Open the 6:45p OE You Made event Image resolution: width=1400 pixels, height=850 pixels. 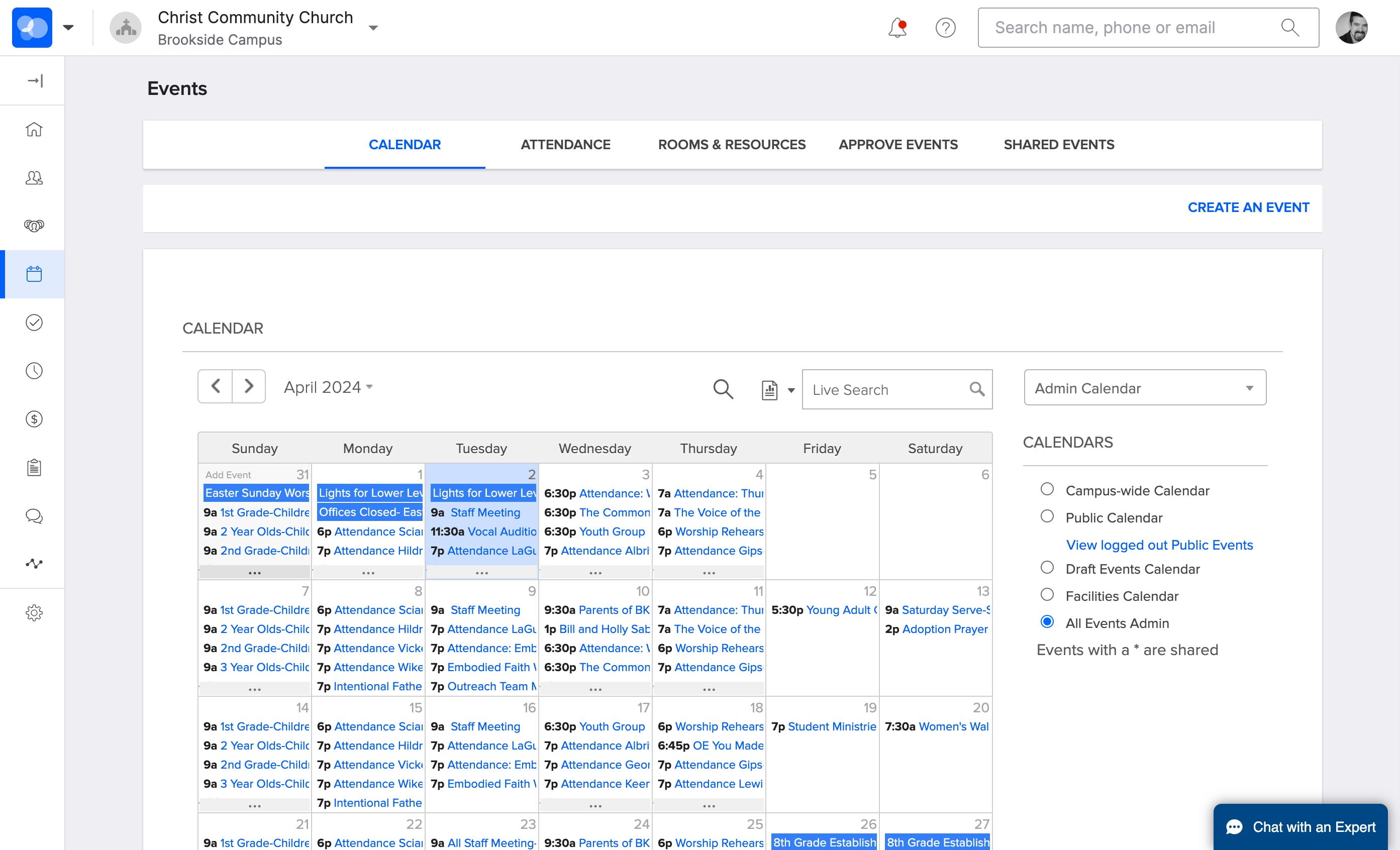coord(711,746)
